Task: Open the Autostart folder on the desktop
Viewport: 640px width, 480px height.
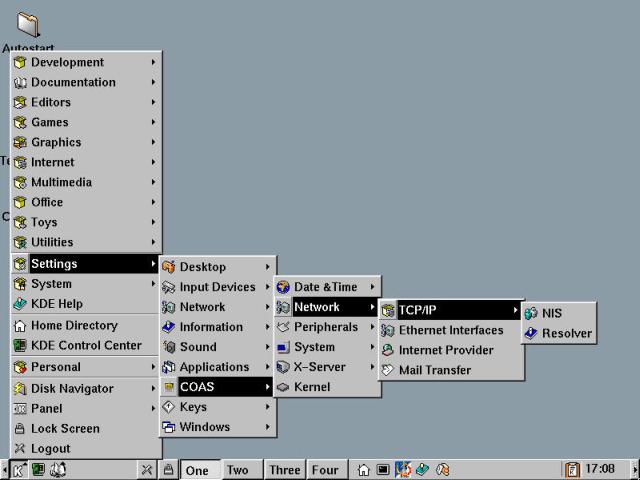Action: click(x=28, y=26)
